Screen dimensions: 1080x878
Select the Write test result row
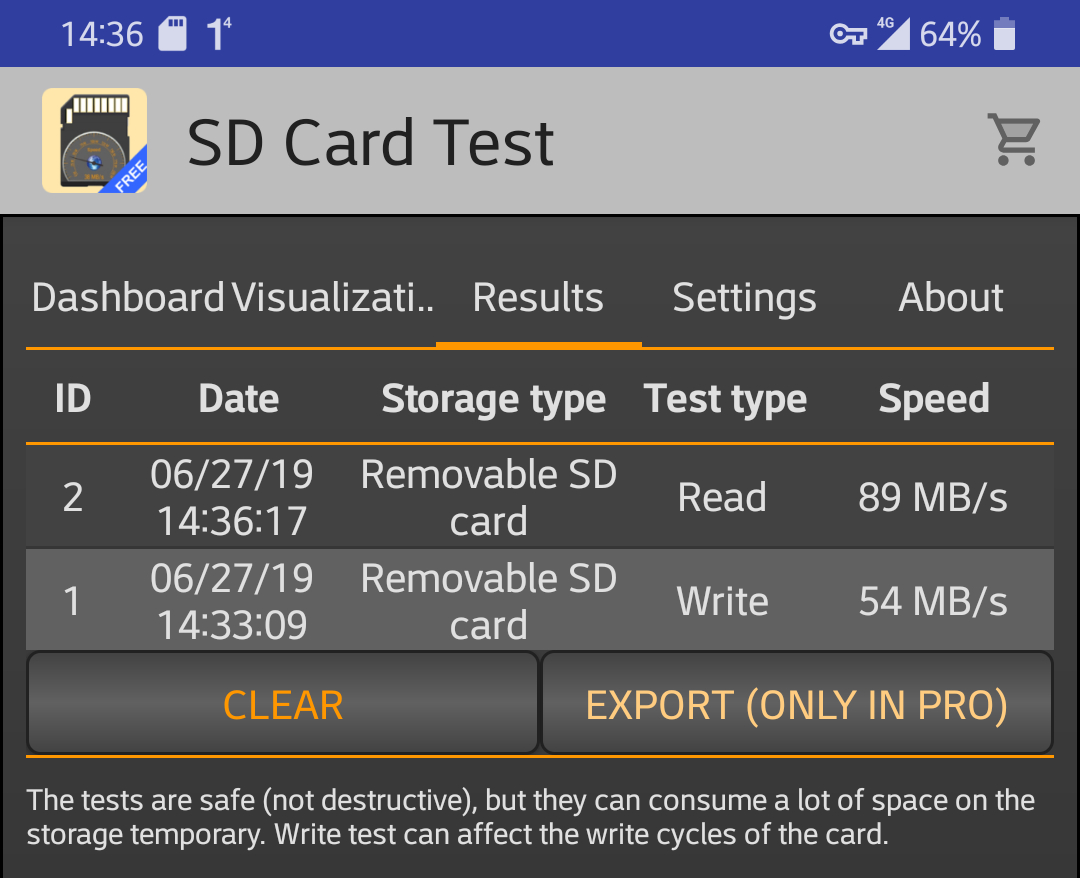click(x=539, y=600)
